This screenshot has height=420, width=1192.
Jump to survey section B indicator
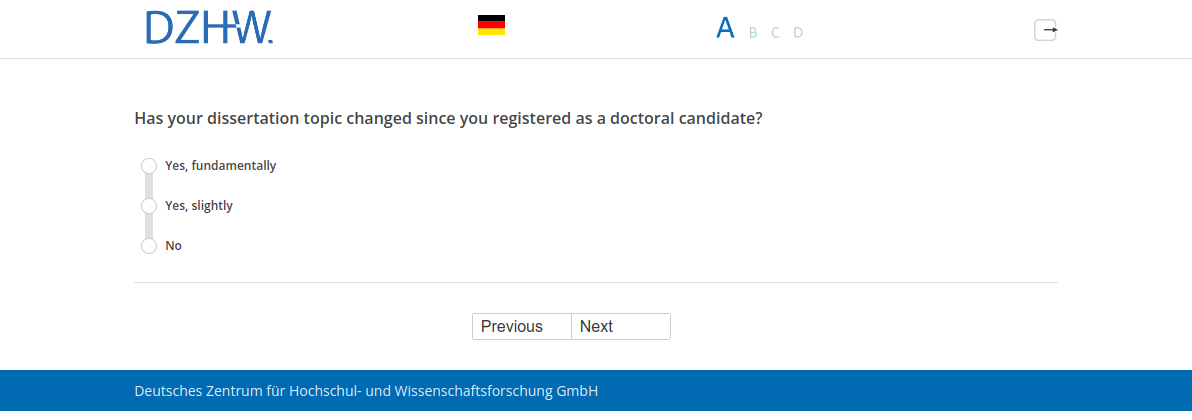click(753, 33)
